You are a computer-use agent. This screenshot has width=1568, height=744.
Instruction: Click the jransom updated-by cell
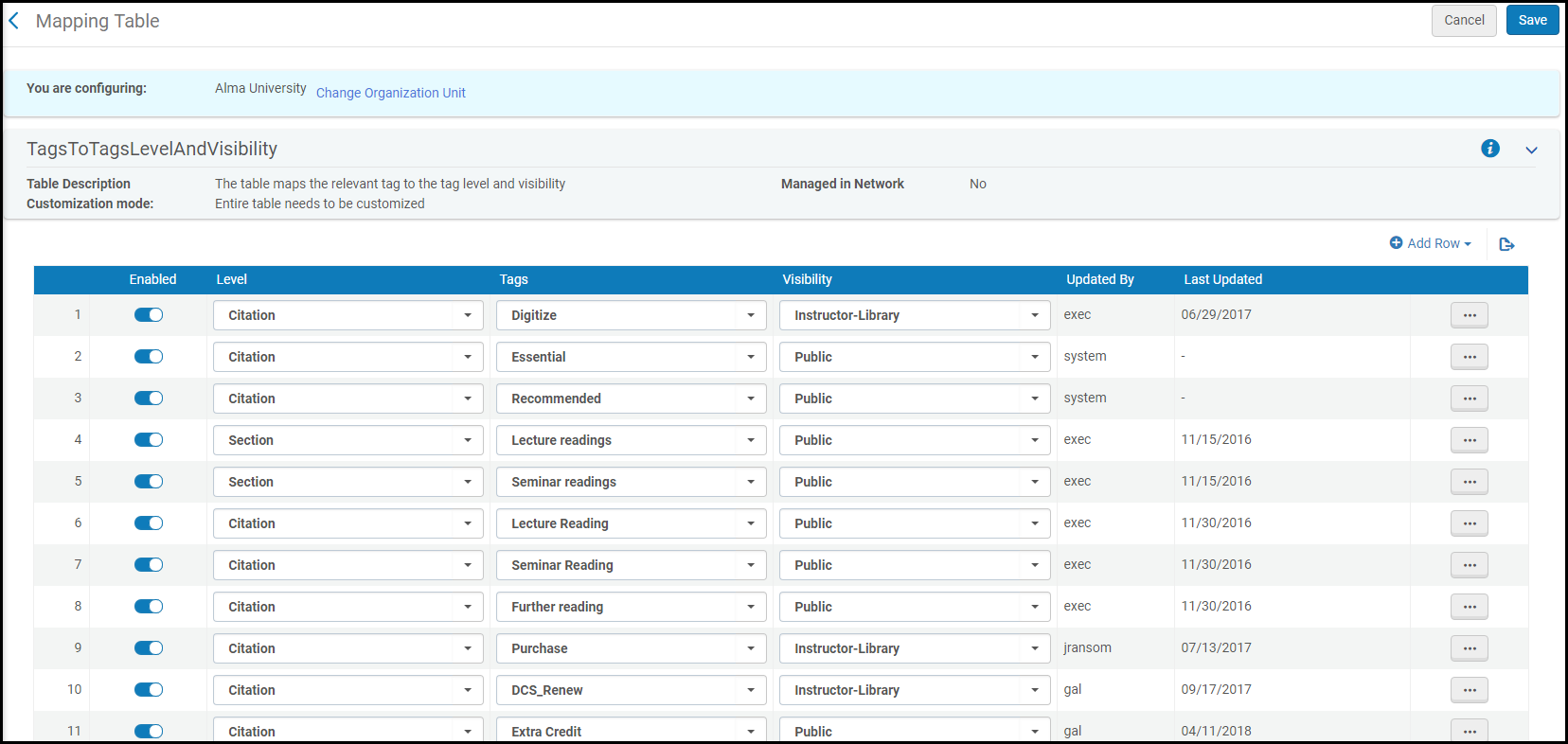[x=1087, y=647]
